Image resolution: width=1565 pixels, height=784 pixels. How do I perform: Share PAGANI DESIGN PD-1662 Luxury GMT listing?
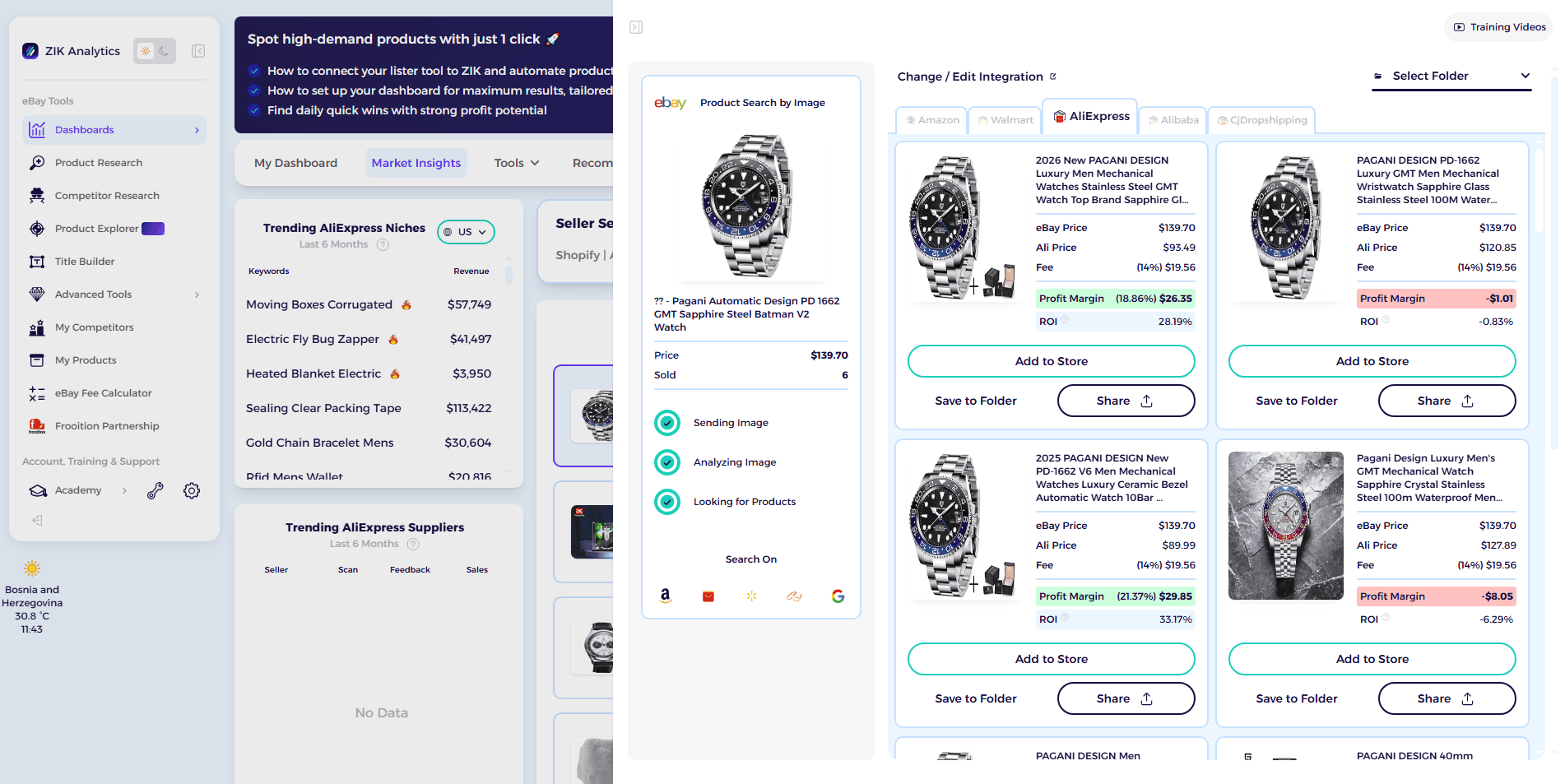(1447, 401)
